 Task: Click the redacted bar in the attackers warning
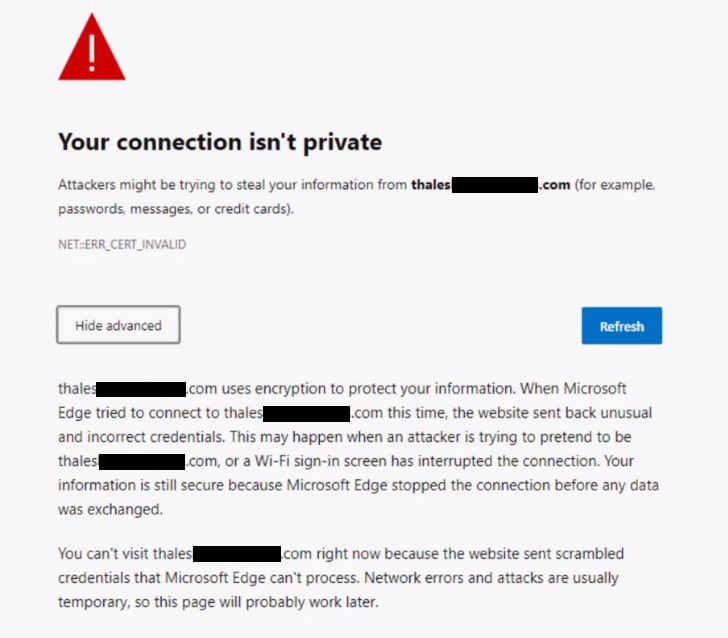496,185
